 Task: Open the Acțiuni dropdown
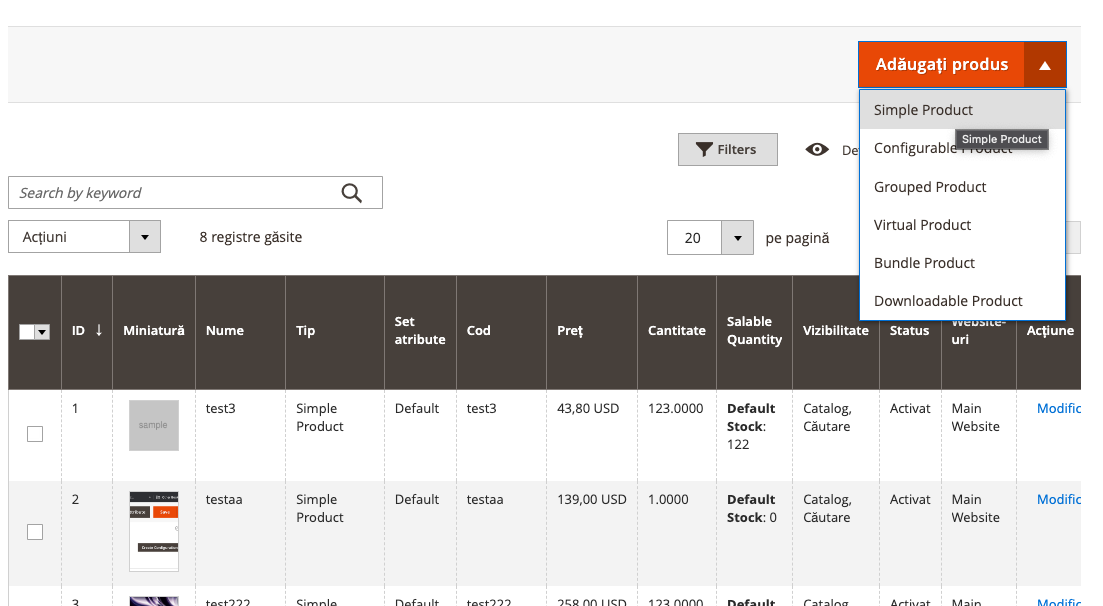coord(84,237)
